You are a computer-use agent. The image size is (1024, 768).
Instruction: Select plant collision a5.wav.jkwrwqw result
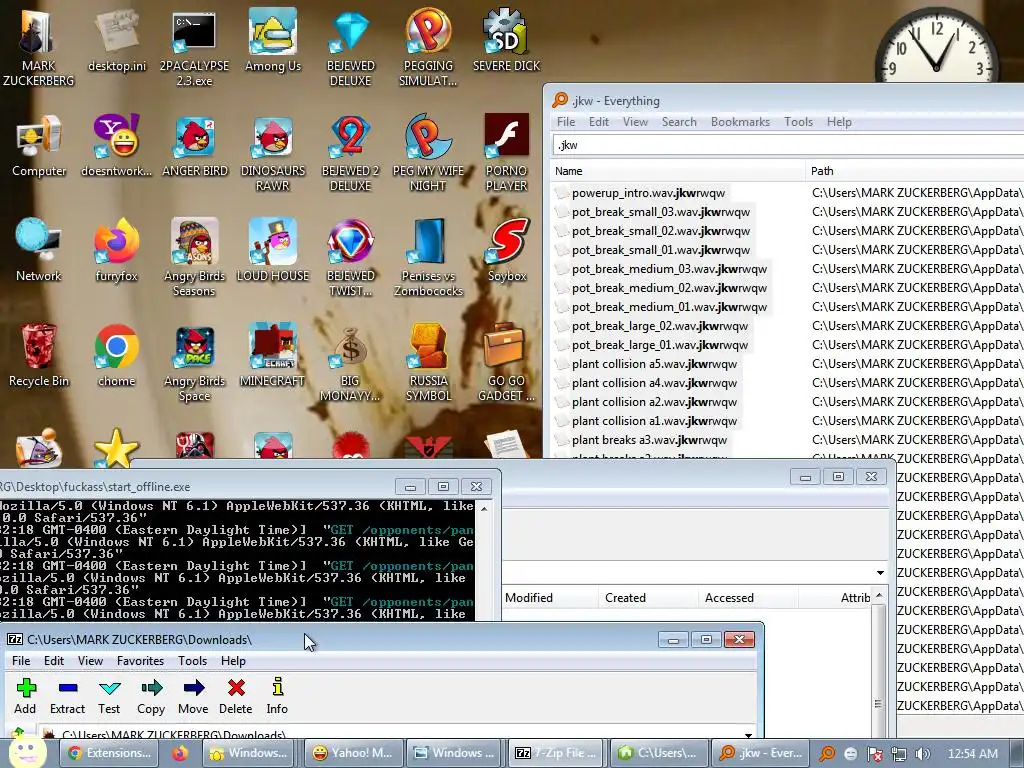pos(654,364)
